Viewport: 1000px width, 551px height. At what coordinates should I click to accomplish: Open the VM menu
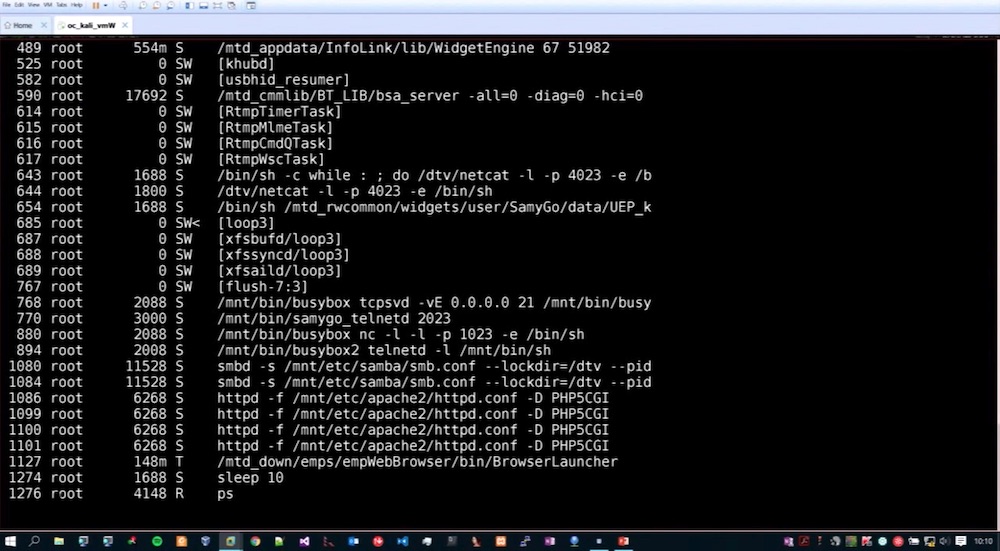click(x=47, y=5)
